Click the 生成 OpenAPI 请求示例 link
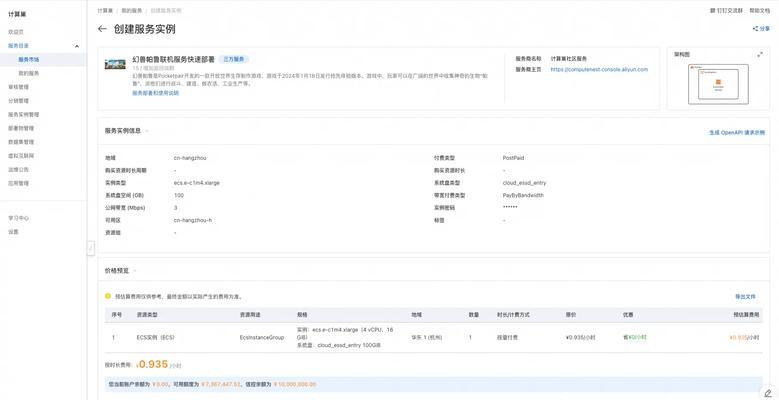Viewport: 779px width, 400px height. click(737, 133)
